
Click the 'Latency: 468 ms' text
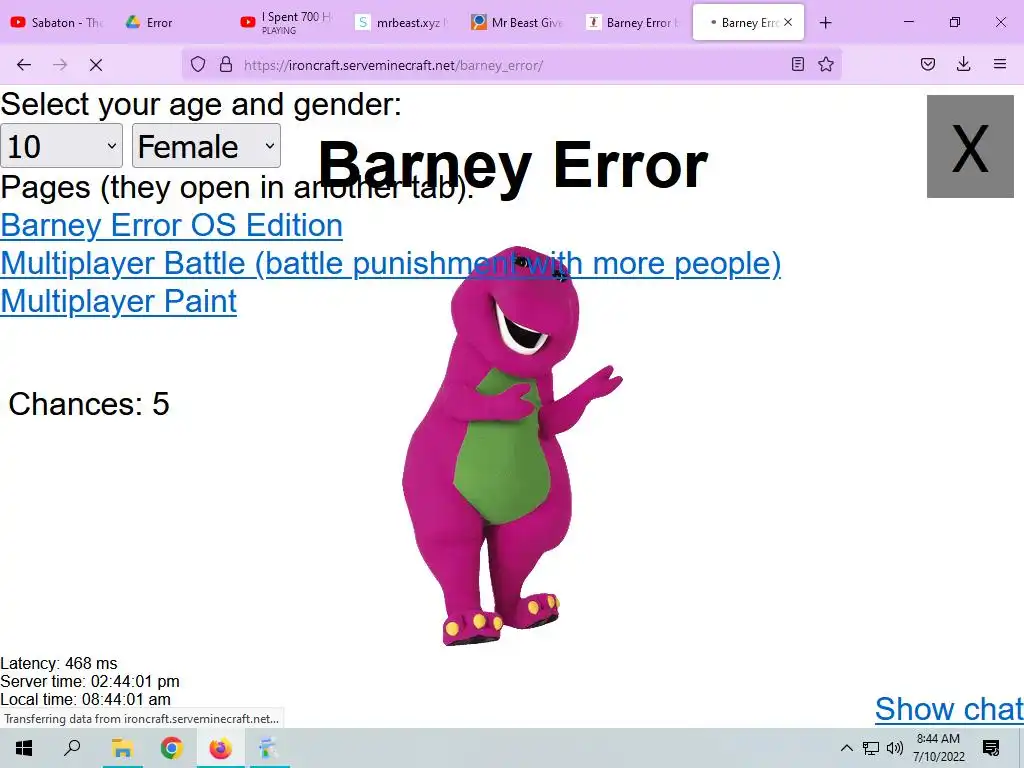(59, 663)
